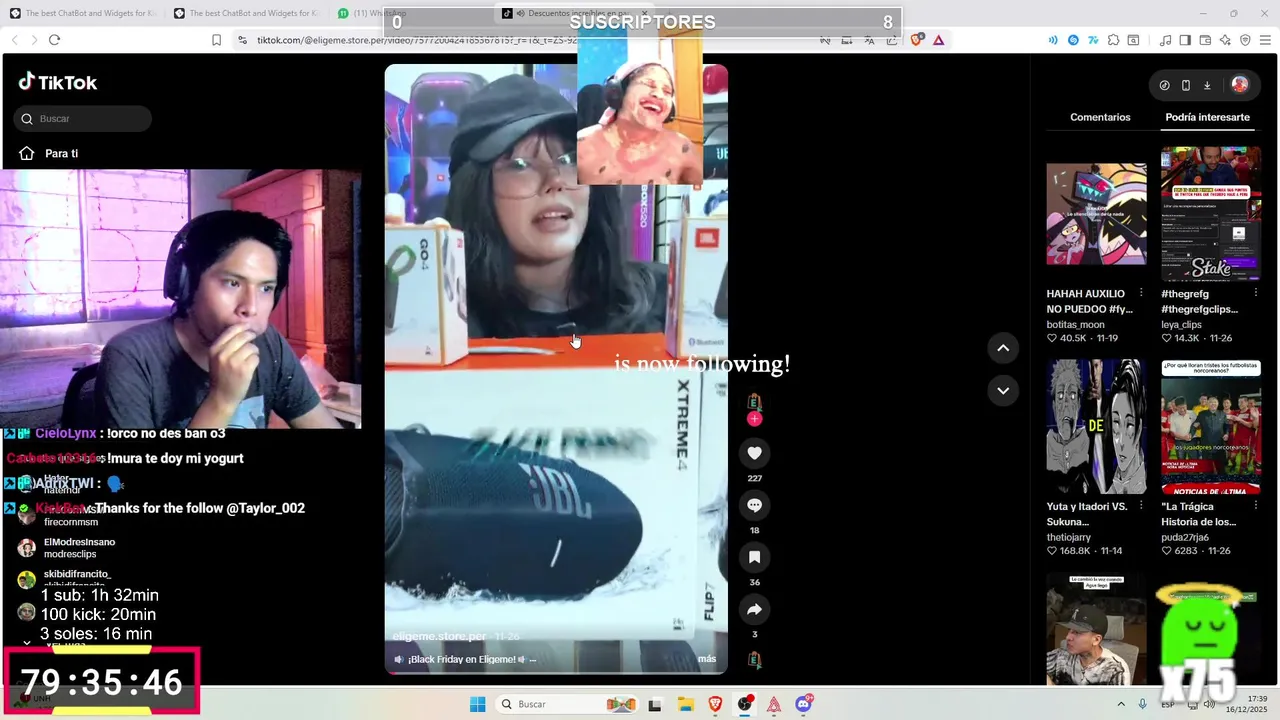Switch to the Podría interesarte tab

[x=1207, y=117]
